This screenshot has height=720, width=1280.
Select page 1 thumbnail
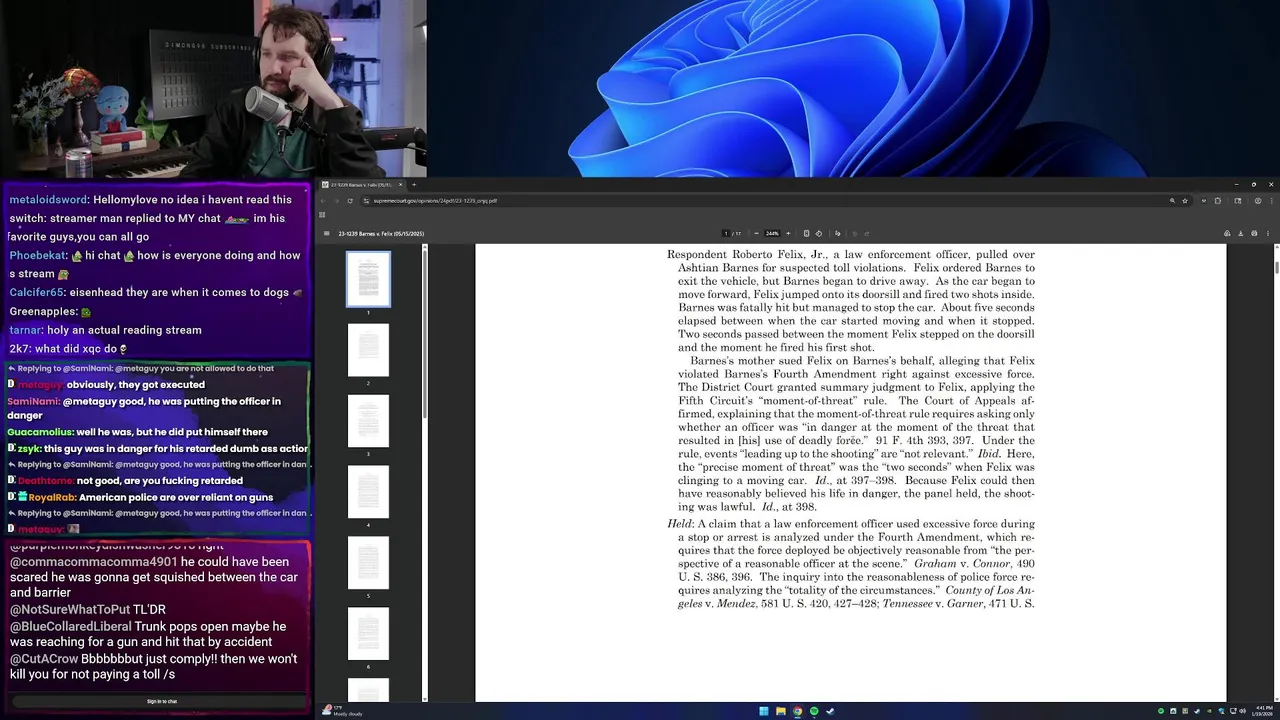(368, 279)
